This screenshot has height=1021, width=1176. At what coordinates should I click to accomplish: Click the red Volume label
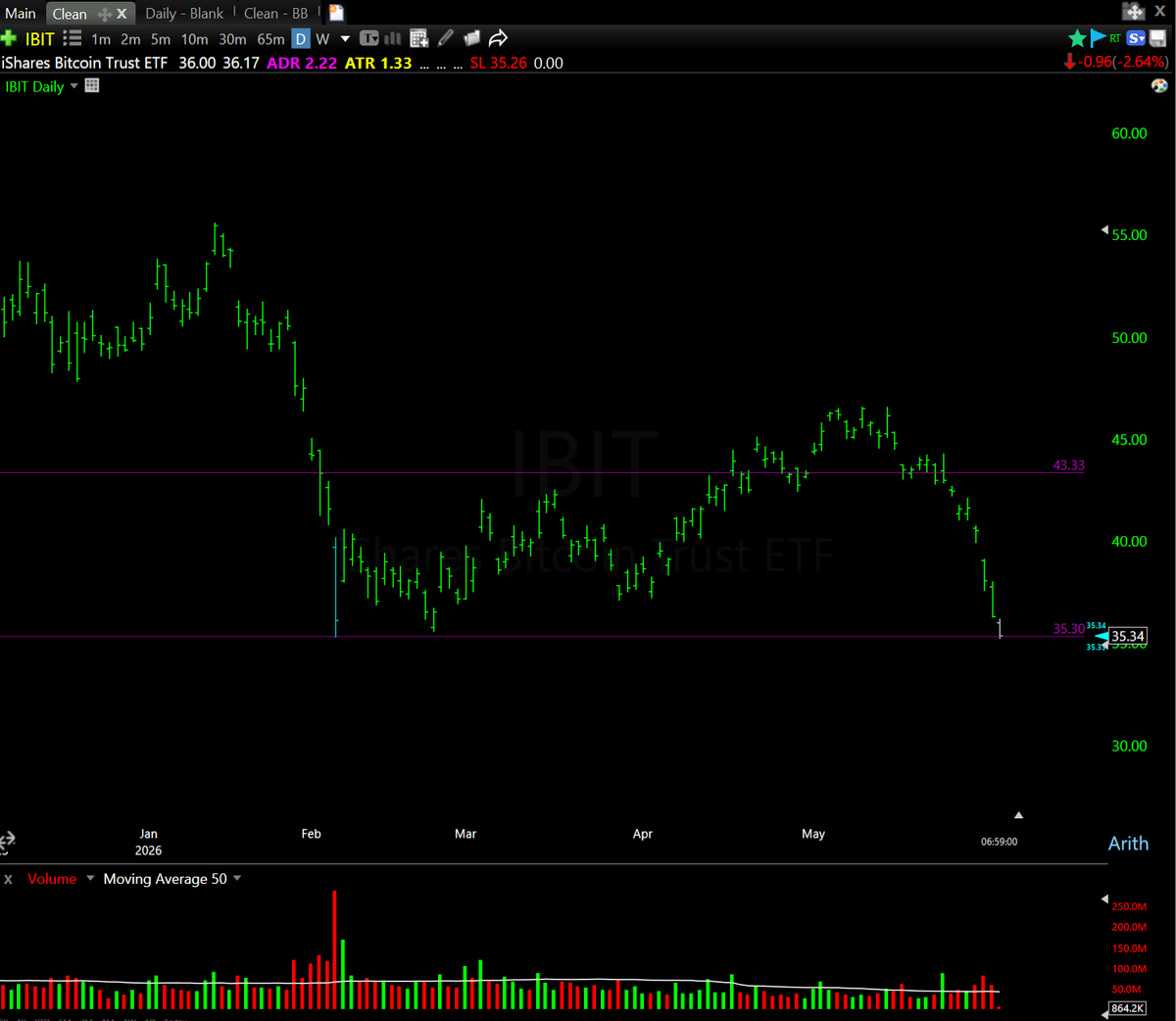coord(52,879)
